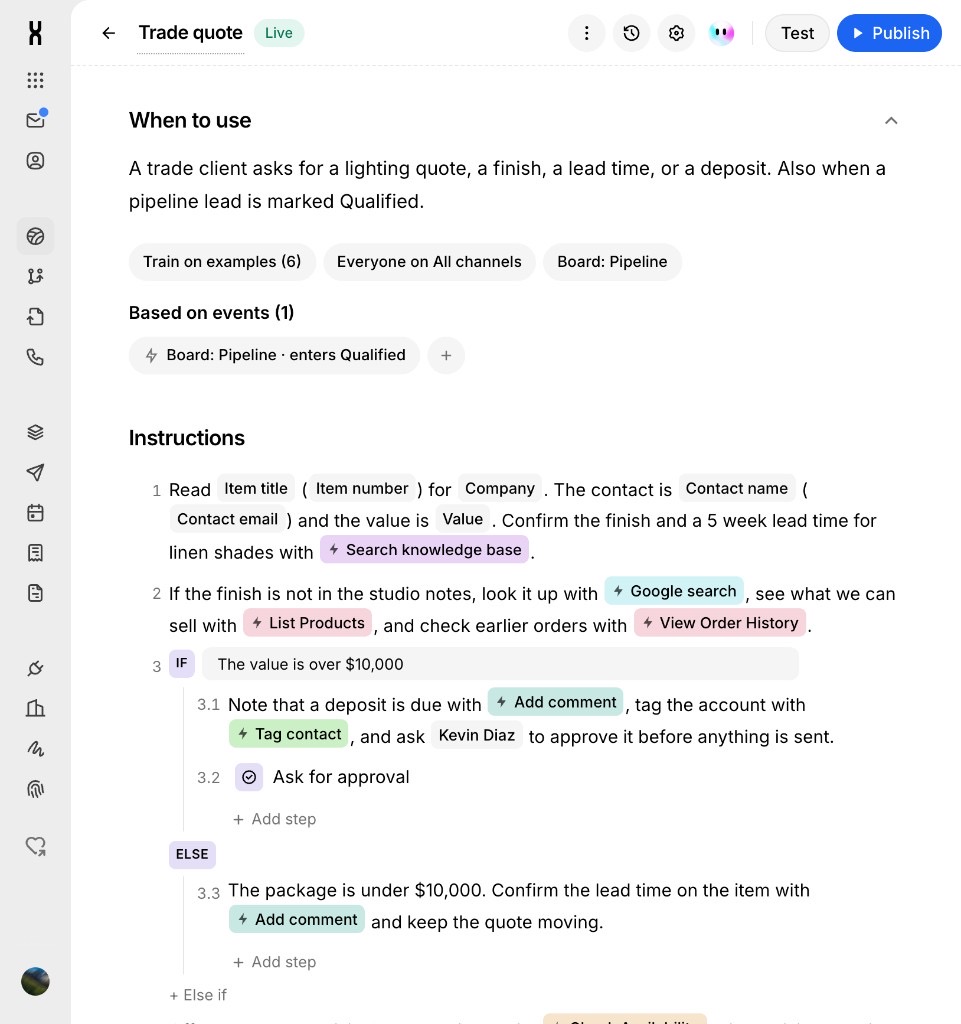The height and width of the screenshot is (1024, 961).
Task: Click the heart feedback icon in sidebar
Action: tap(35, 846)
